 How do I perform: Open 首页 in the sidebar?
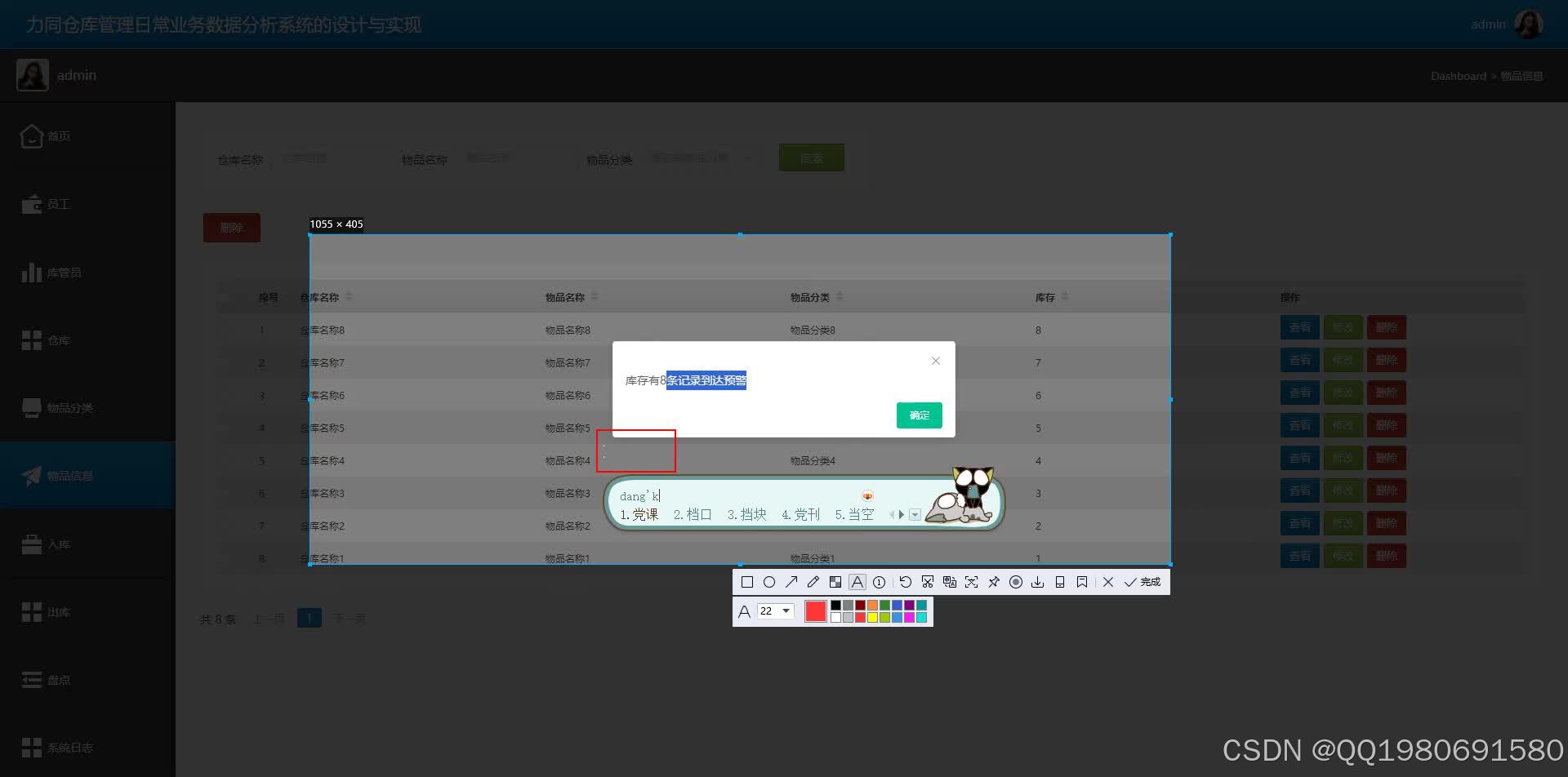click(87, 136)
